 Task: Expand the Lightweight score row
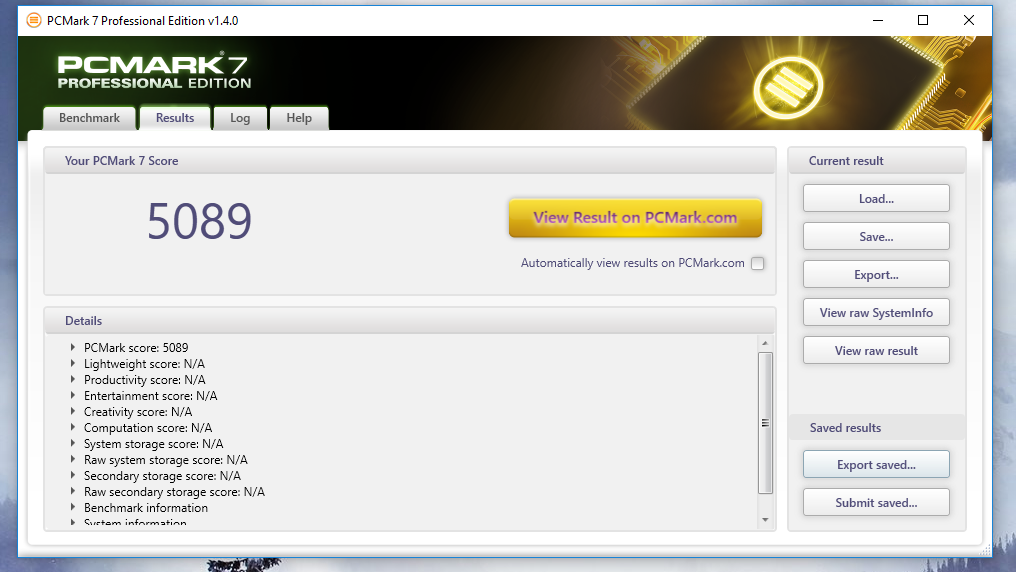pyautogui.click(x=73, y=363)
